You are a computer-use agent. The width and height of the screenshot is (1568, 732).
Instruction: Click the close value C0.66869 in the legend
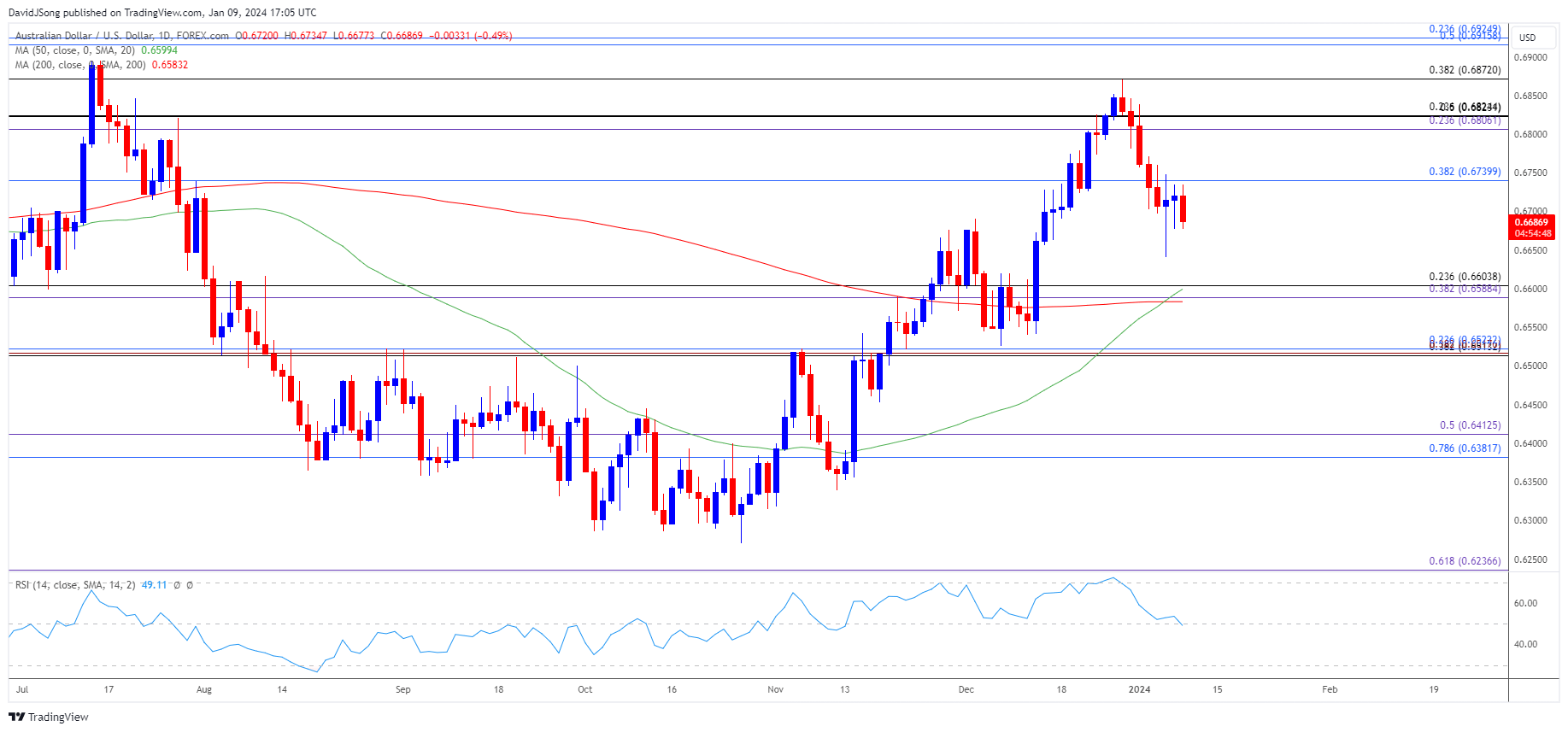402,36
